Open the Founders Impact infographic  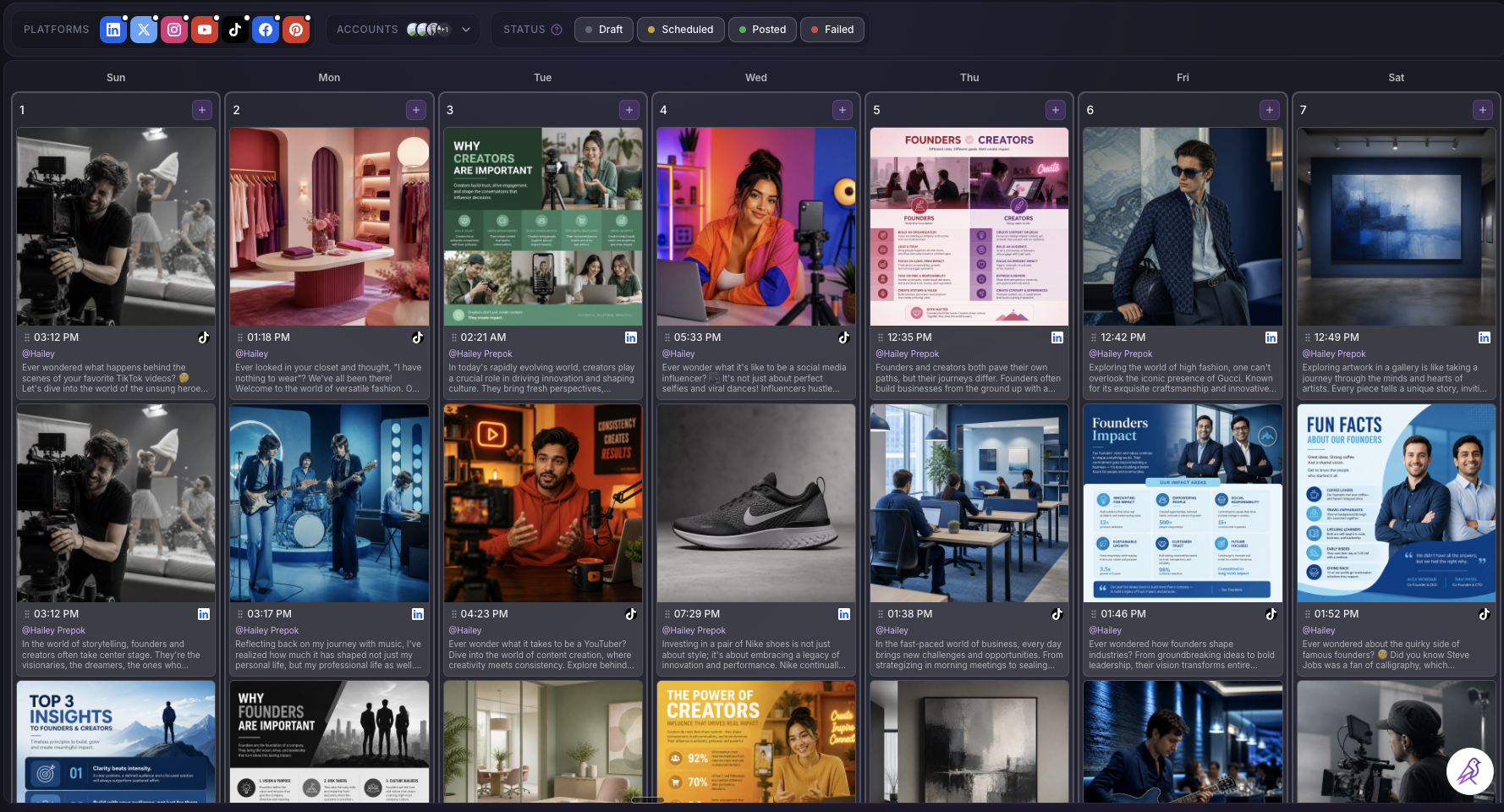pos(1183,503)
